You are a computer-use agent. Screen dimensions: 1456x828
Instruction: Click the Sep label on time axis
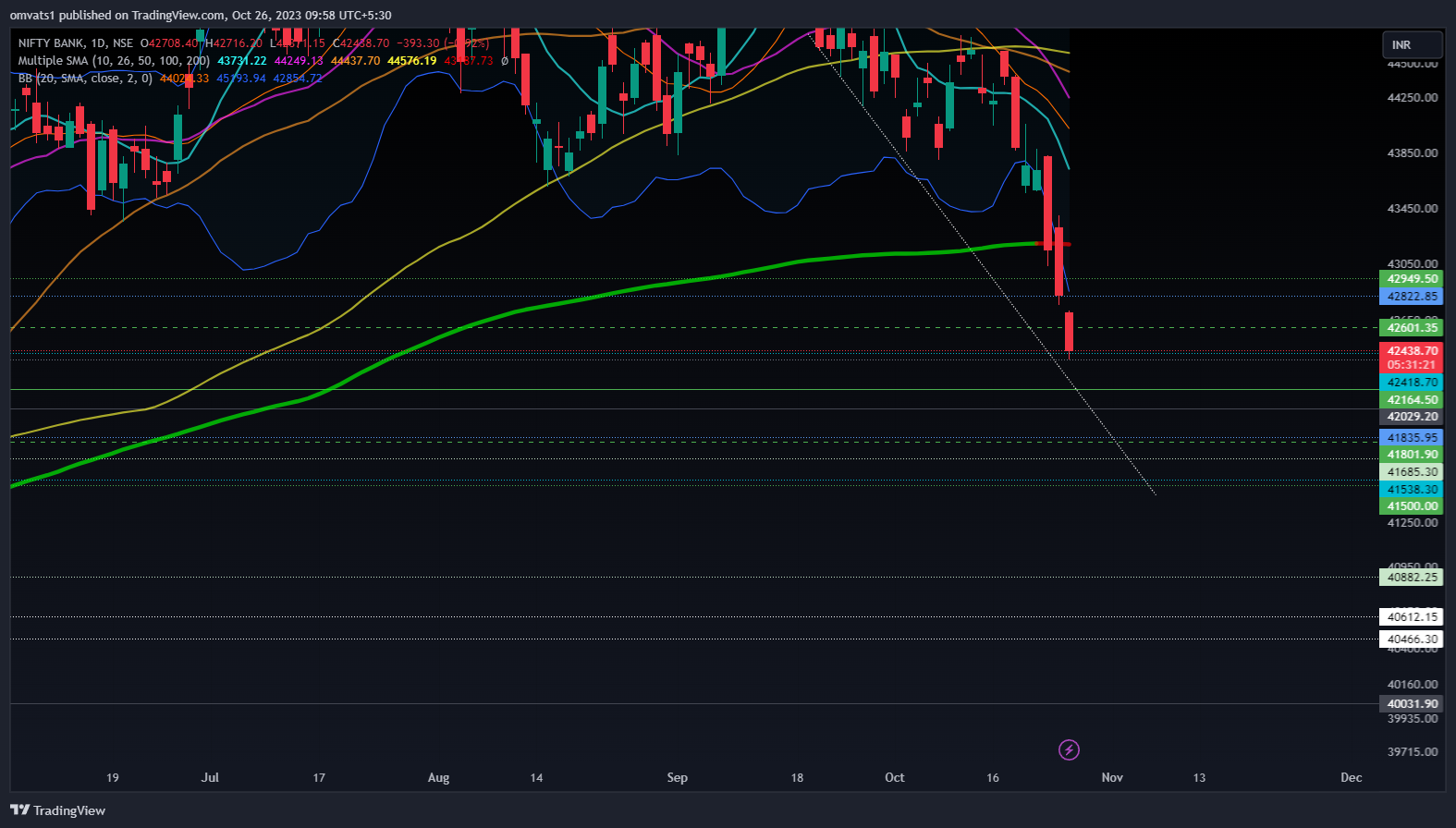tap(678, 777)
